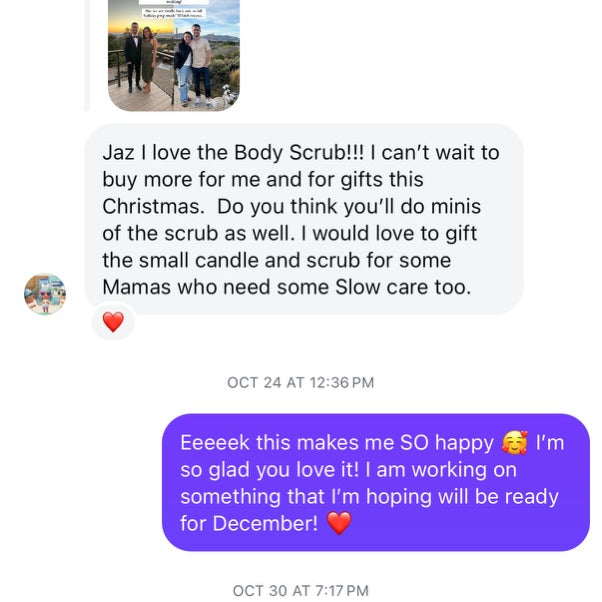The height and width of the screenshot is (602, 602).
Task: Click the 'Eeeeek this makes me SO happy' text
Action: click(x=337, y=442)
